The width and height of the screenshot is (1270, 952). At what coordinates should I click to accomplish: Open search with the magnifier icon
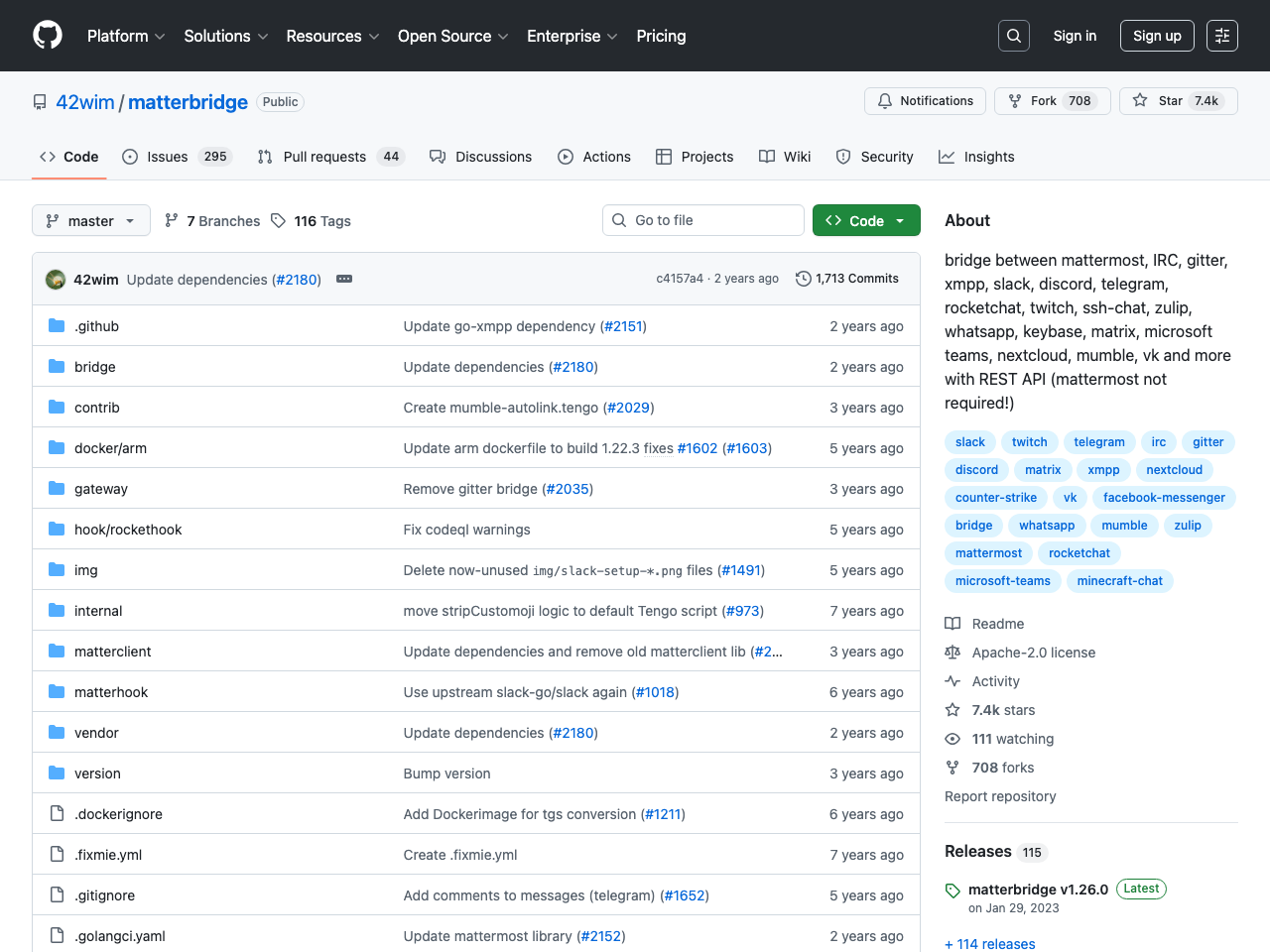click(1013, 36)
